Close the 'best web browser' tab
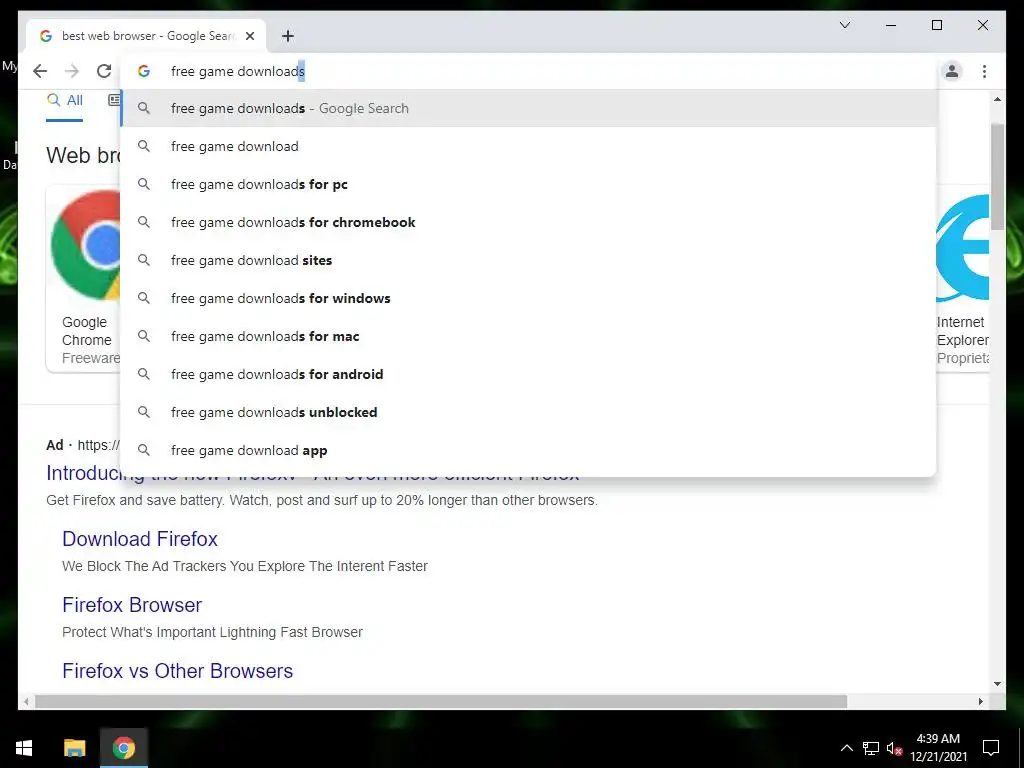The width and height of the screenshot is (1024, 768). point(249,36)
